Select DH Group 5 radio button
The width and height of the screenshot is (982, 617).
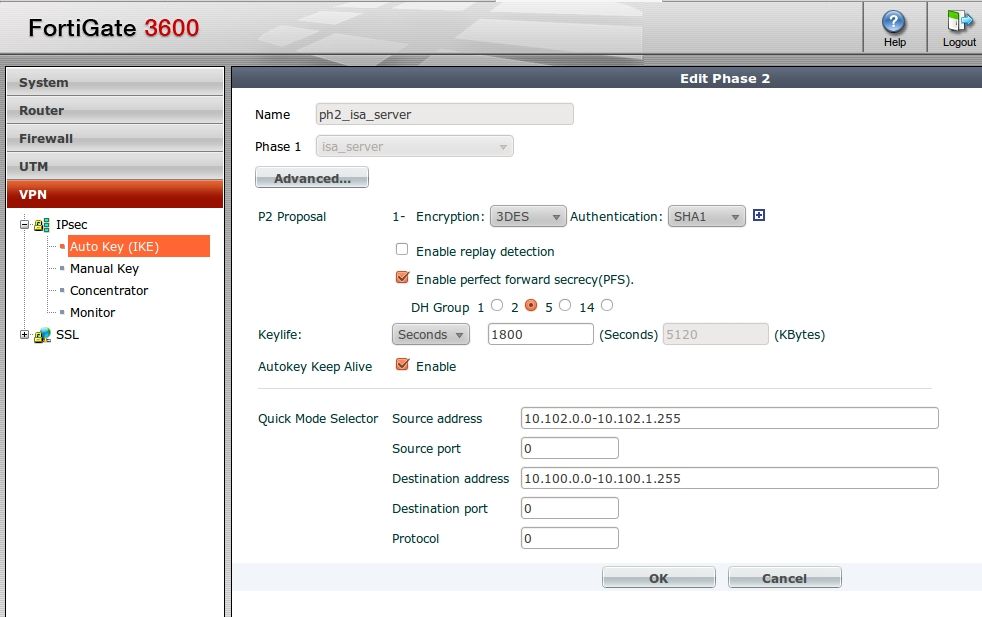coord(565,305)
